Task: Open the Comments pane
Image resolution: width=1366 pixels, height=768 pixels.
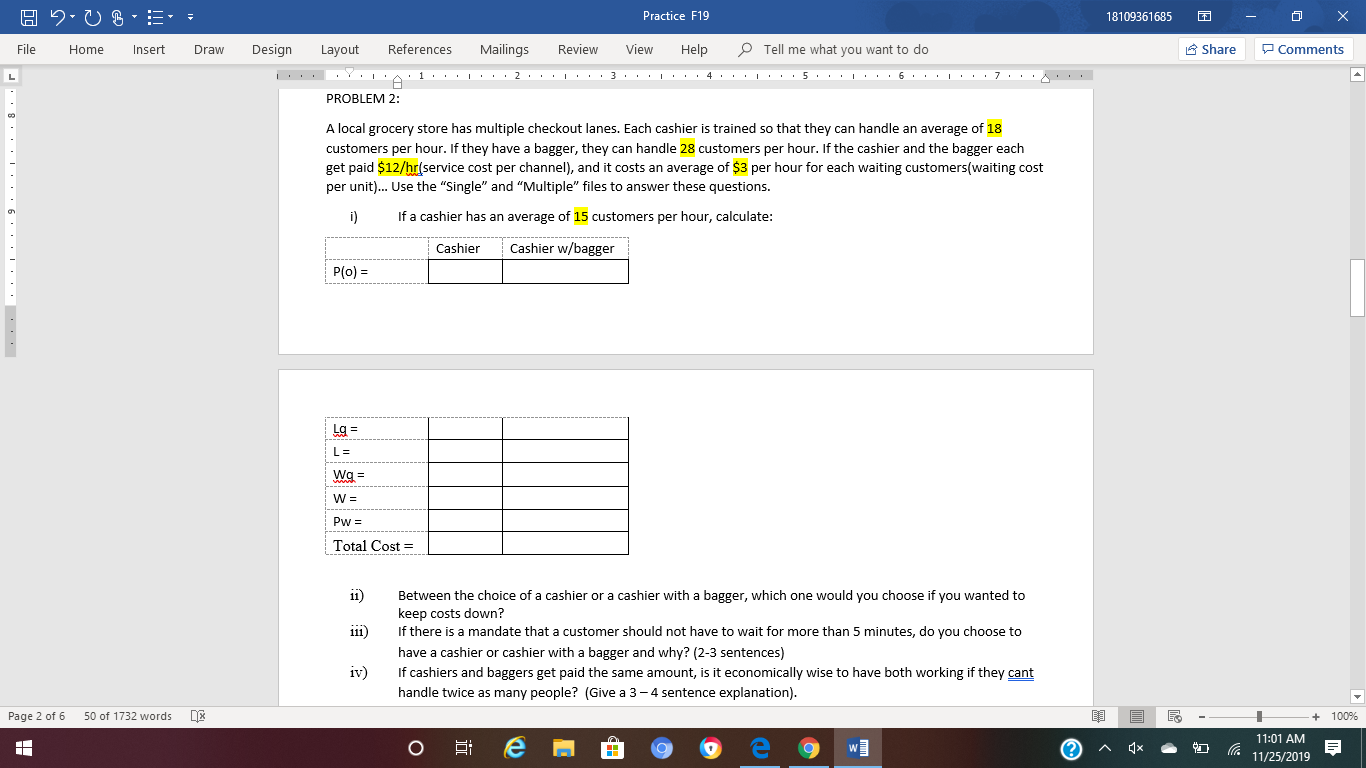Action: point(1303,49)
